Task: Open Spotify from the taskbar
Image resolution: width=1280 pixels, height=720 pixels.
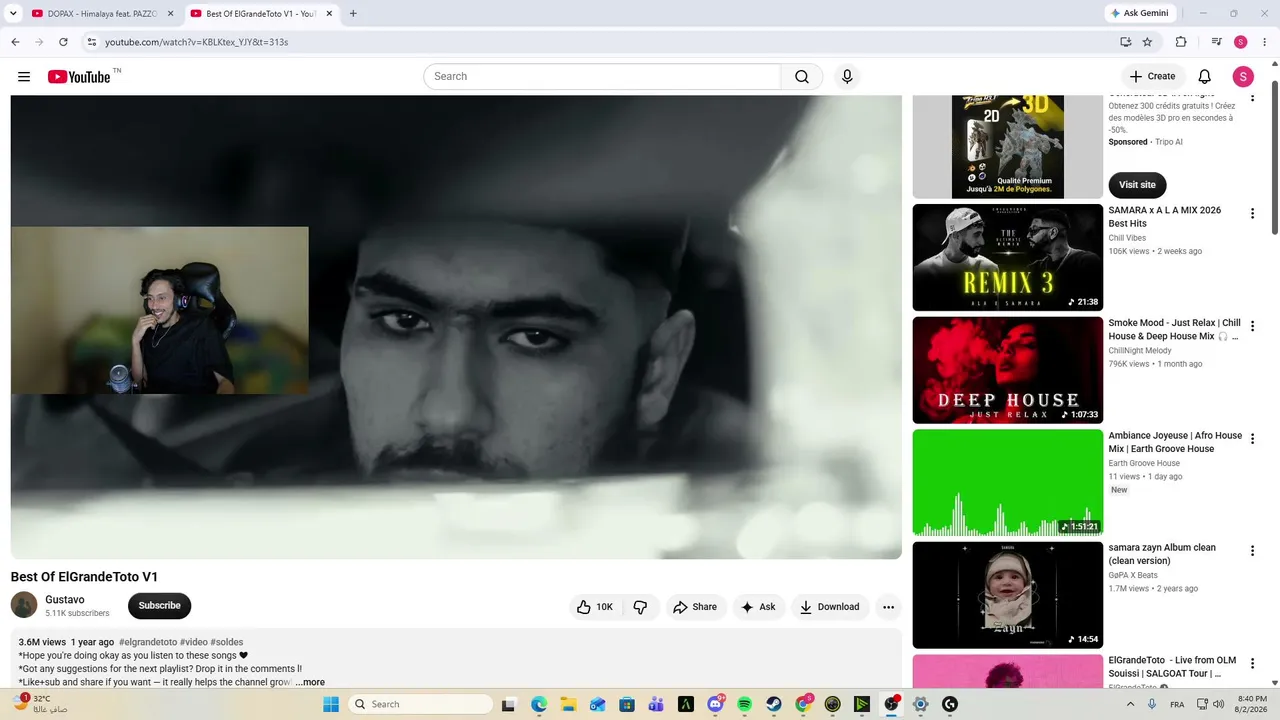Action: (x=744, y=705)
